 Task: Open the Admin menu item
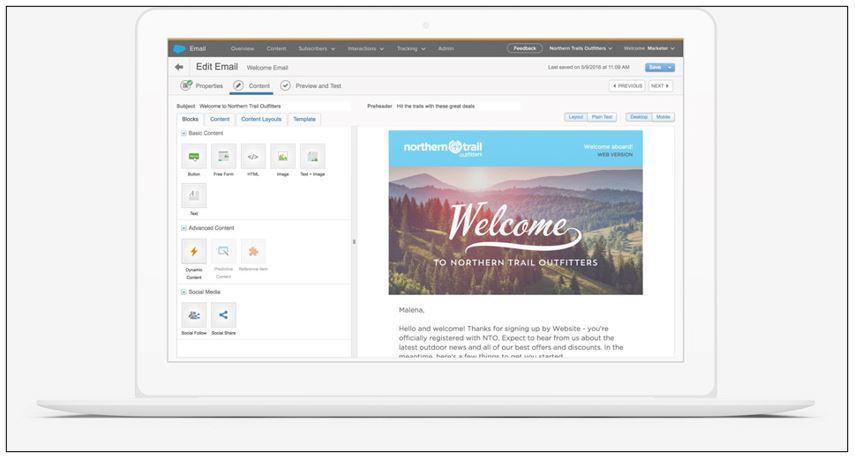[445, 49]
